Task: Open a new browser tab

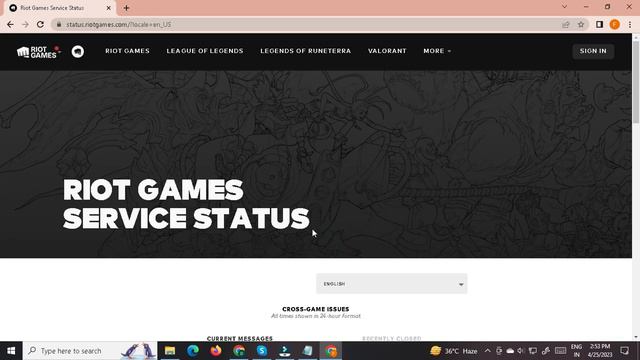Action: 126,8
